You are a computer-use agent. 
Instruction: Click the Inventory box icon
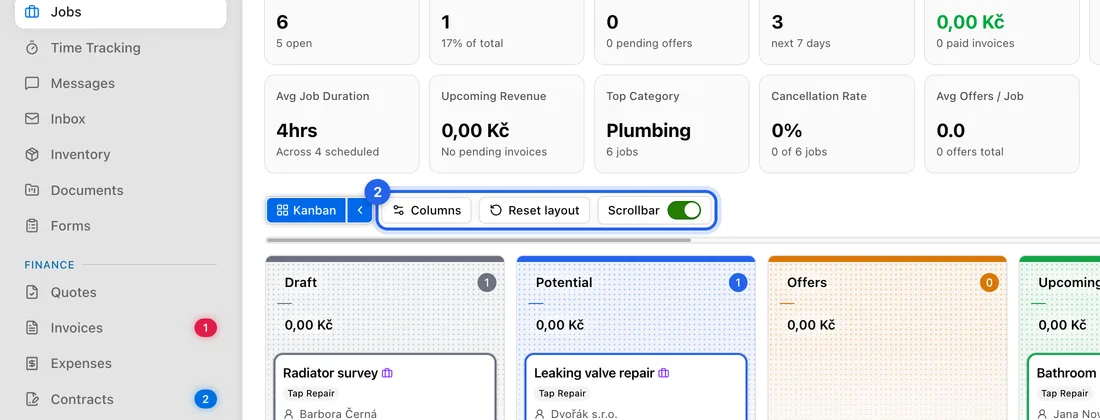point(32,154)
